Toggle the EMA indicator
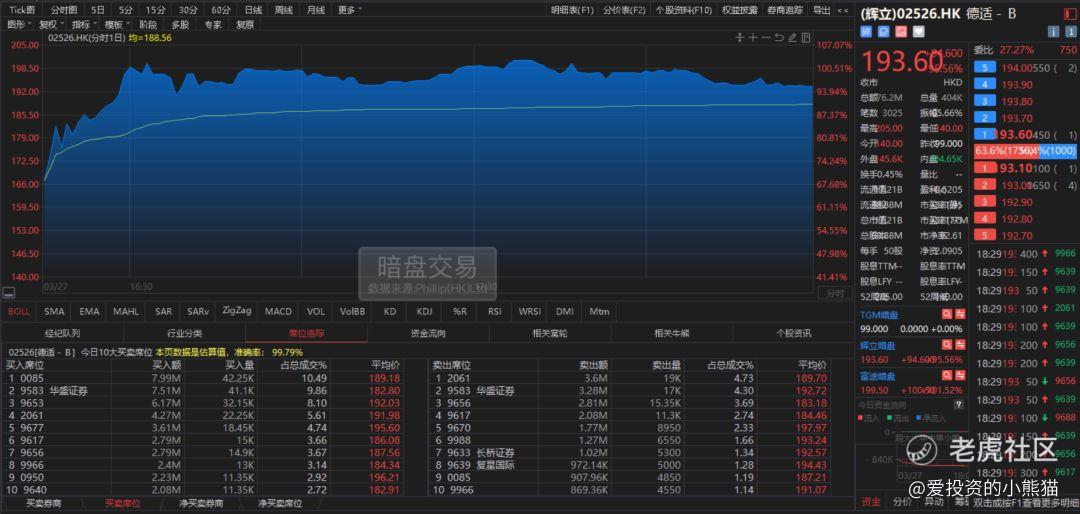This screenshot has height=514, width=1080. coord(89,311)
